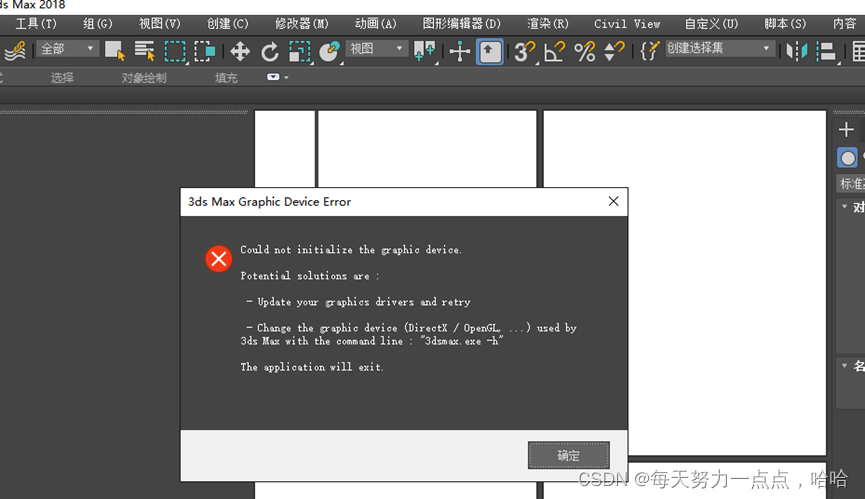This screenshot has width=865, height=499.
Task: Collapse the 名称和颜色 rollout arrow
Action: tap(844, 365)
